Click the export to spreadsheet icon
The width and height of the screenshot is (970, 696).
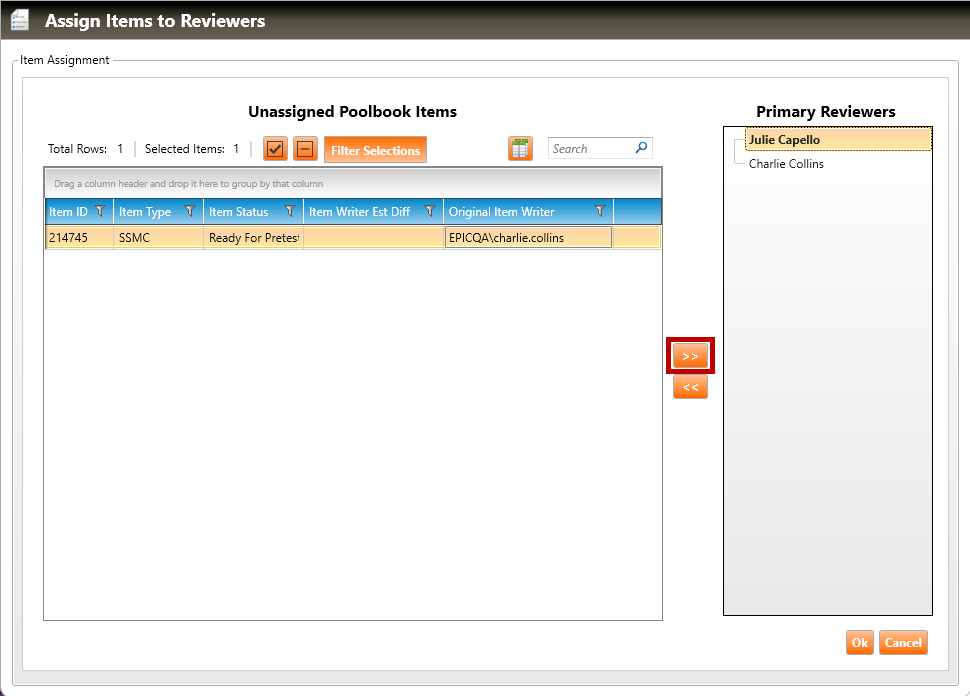pos(520,149)
